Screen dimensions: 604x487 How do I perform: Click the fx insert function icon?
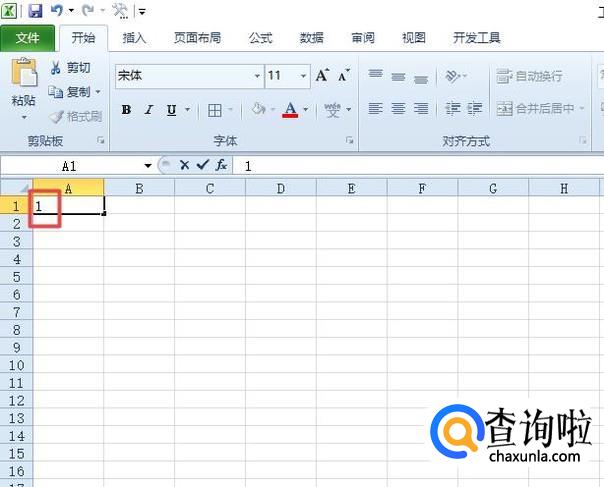[221, 165]
